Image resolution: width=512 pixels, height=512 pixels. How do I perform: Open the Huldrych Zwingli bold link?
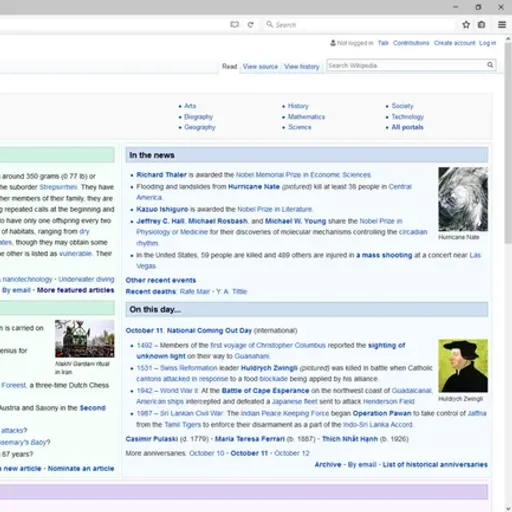[x=269, y=368]
